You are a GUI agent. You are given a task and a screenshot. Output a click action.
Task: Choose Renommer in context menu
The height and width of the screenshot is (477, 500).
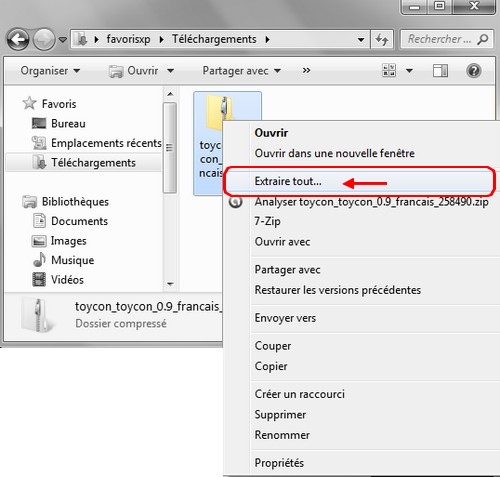click(282, 435)
